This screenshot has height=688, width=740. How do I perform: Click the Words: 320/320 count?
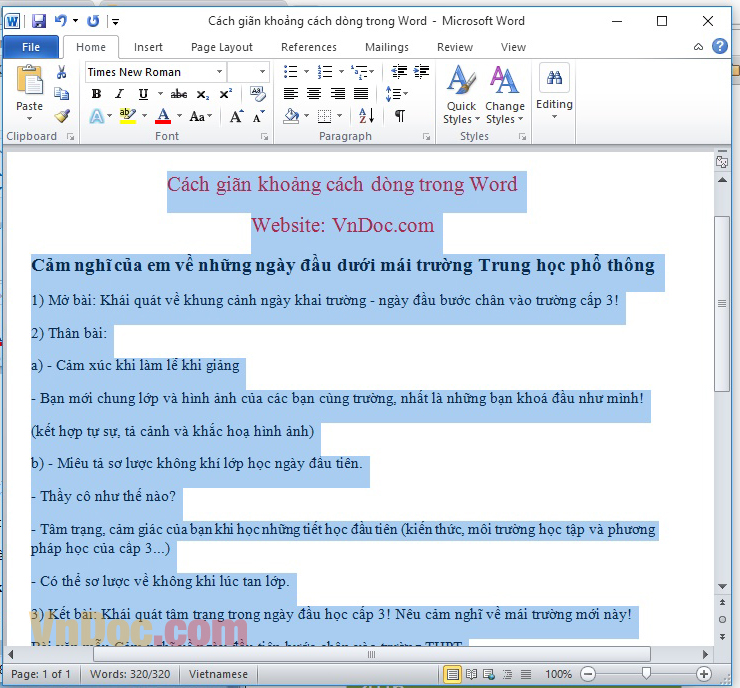[x=130, y=674]
